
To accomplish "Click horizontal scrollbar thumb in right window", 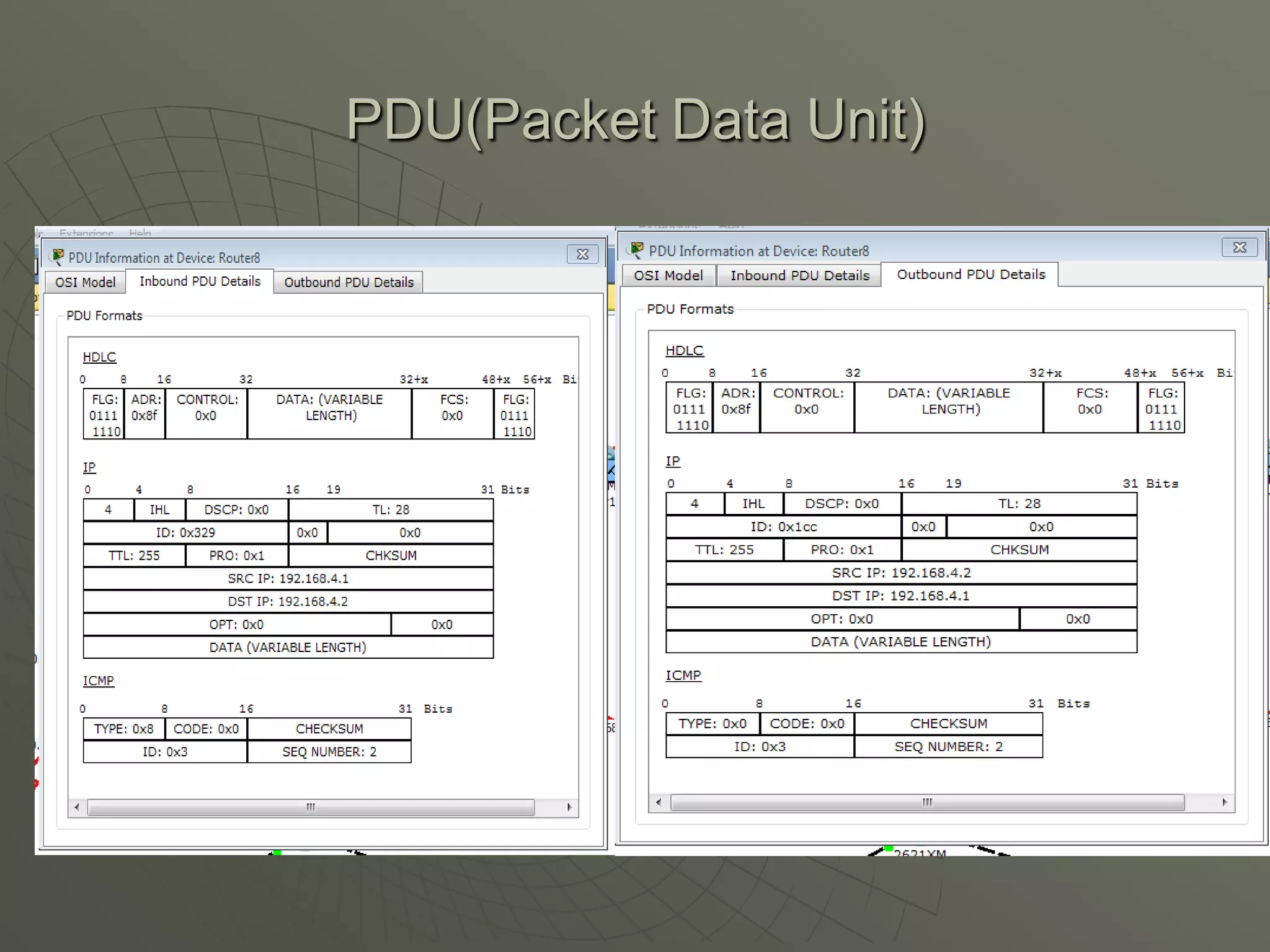I will (927, 802).
